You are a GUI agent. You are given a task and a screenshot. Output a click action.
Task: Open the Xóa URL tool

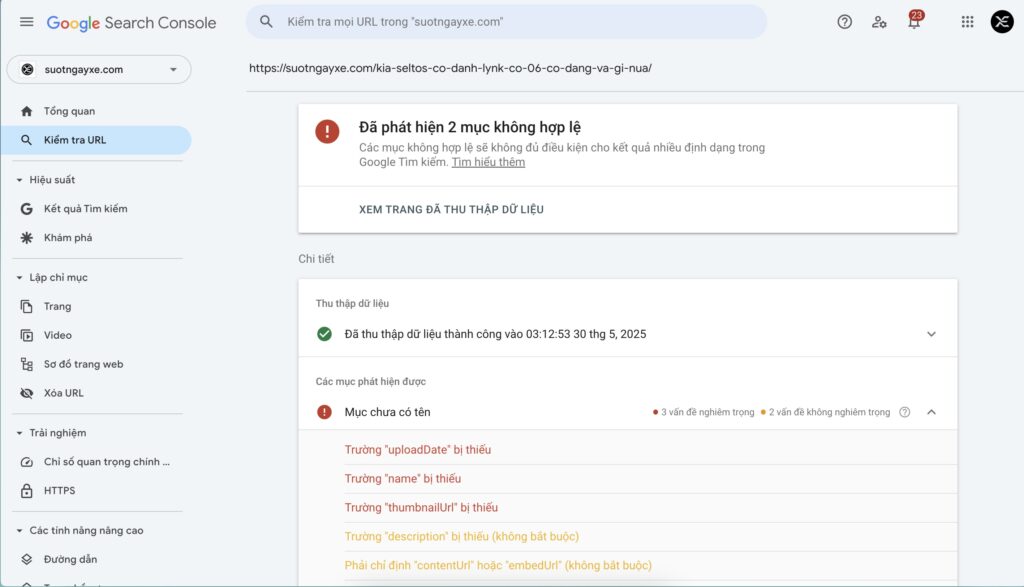click(95, 393)
